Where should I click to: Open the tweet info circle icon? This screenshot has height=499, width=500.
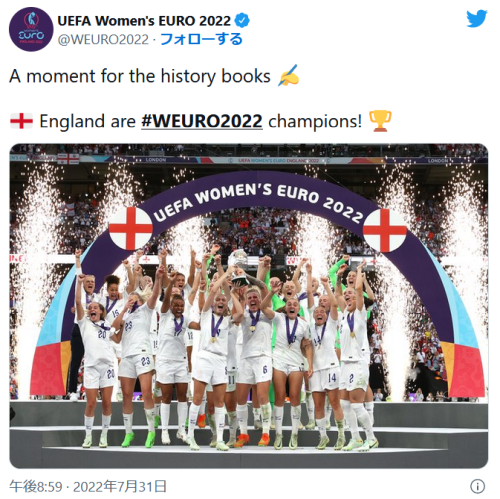(x=477, y=486)
